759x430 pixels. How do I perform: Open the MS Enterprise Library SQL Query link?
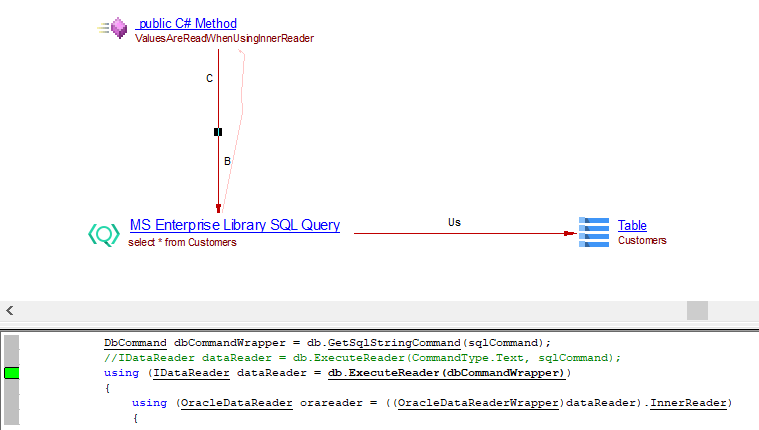point(234,226)
